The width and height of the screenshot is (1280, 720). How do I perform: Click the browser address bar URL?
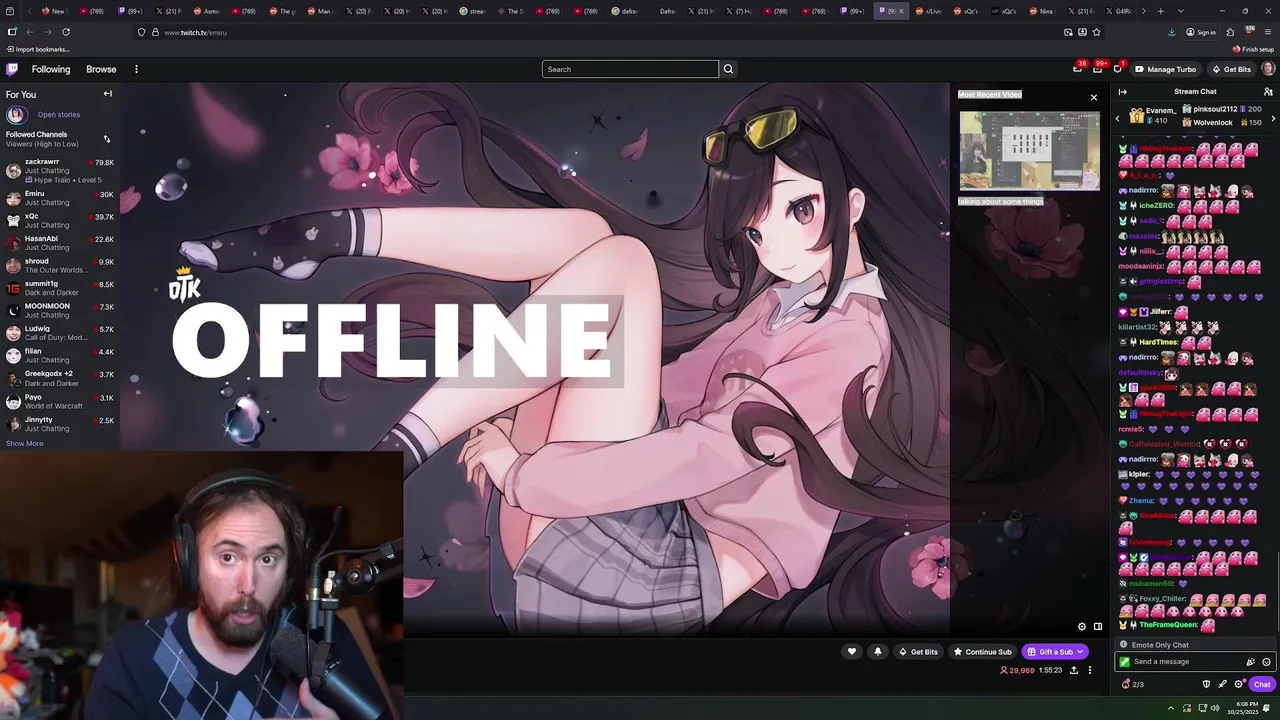click(x=195, y=32)
